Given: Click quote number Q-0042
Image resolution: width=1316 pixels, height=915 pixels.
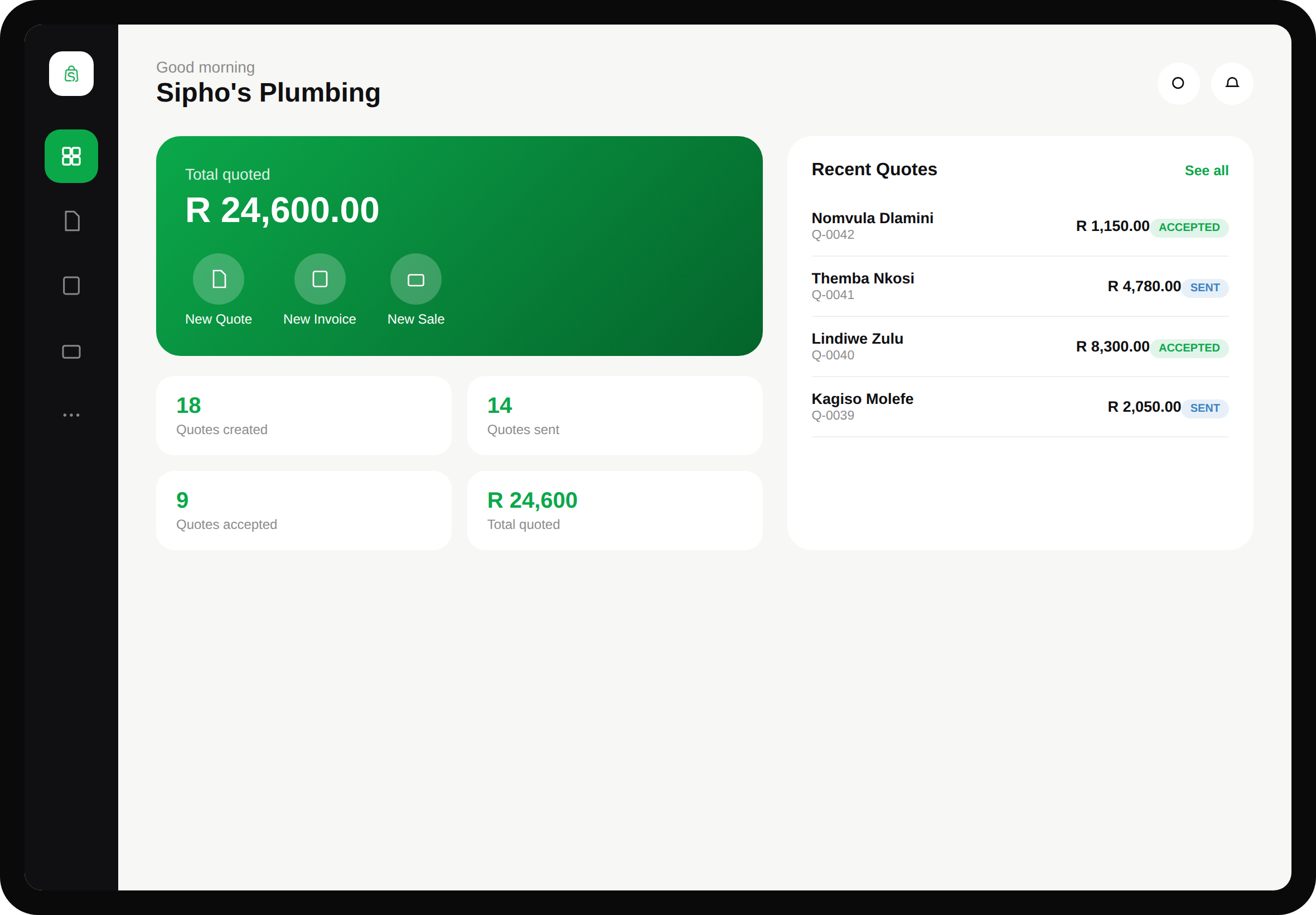Looking at the screenshot, I should coord(833,234).
